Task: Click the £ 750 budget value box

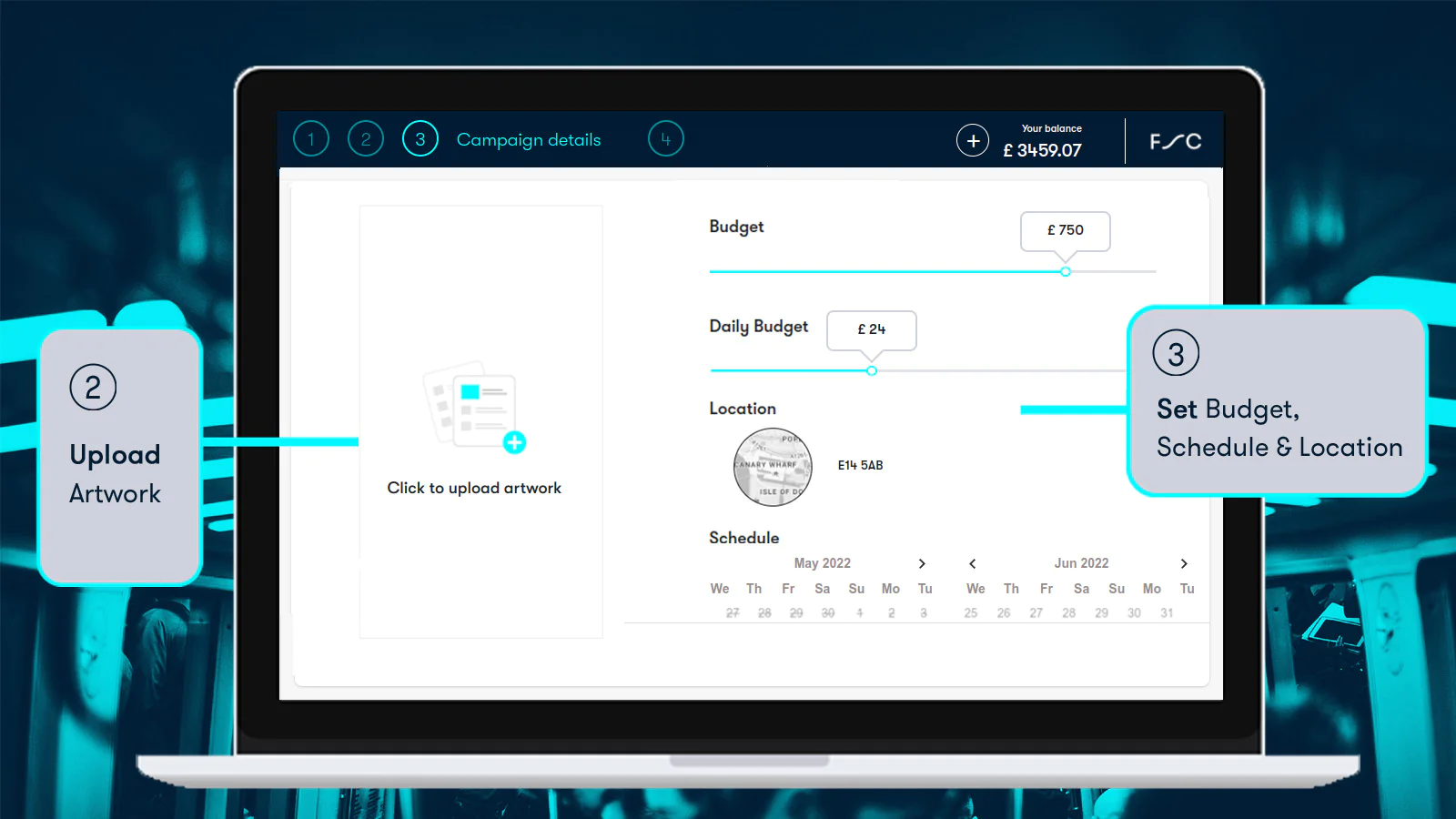Action: [x=1065, y=230]
